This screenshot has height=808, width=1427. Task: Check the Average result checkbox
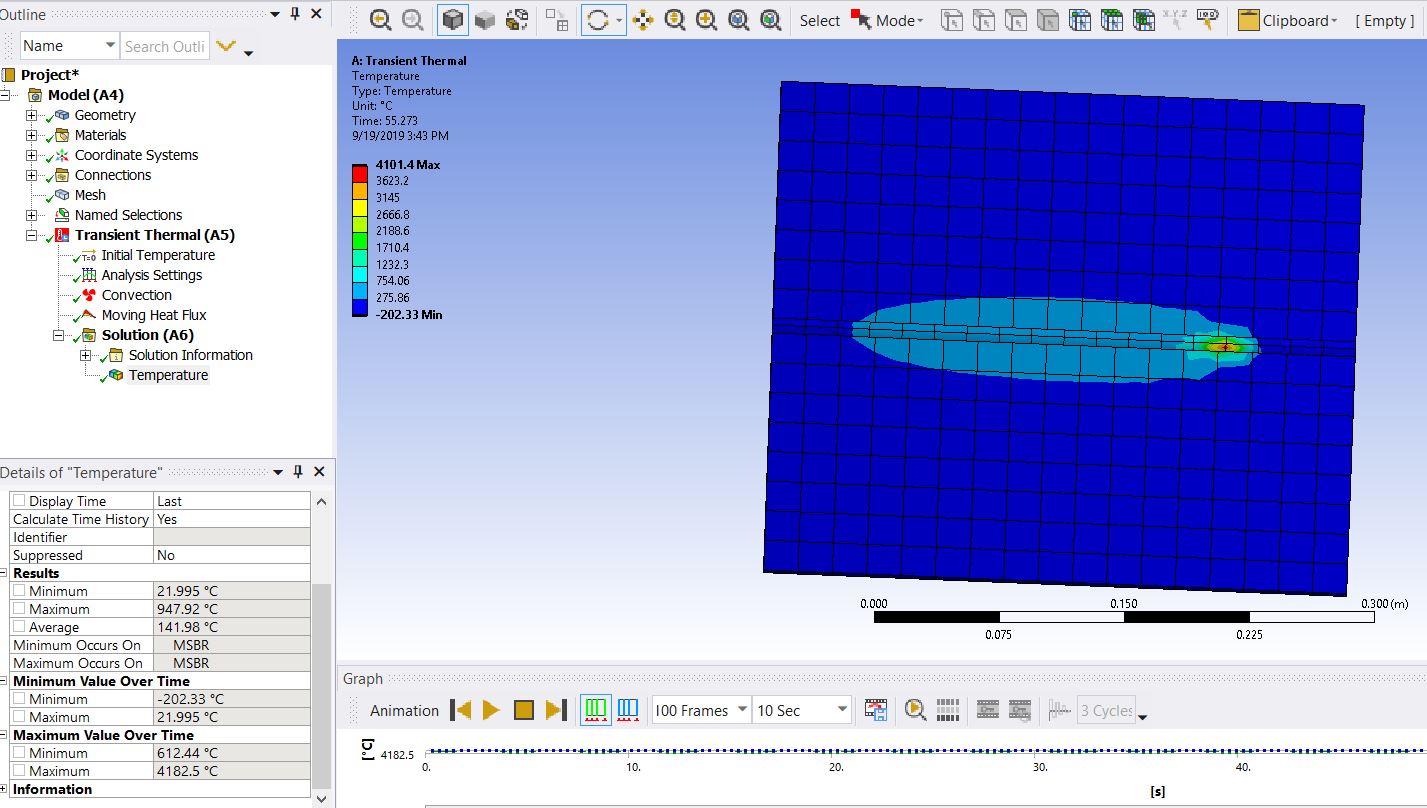(x=19, y=627)
